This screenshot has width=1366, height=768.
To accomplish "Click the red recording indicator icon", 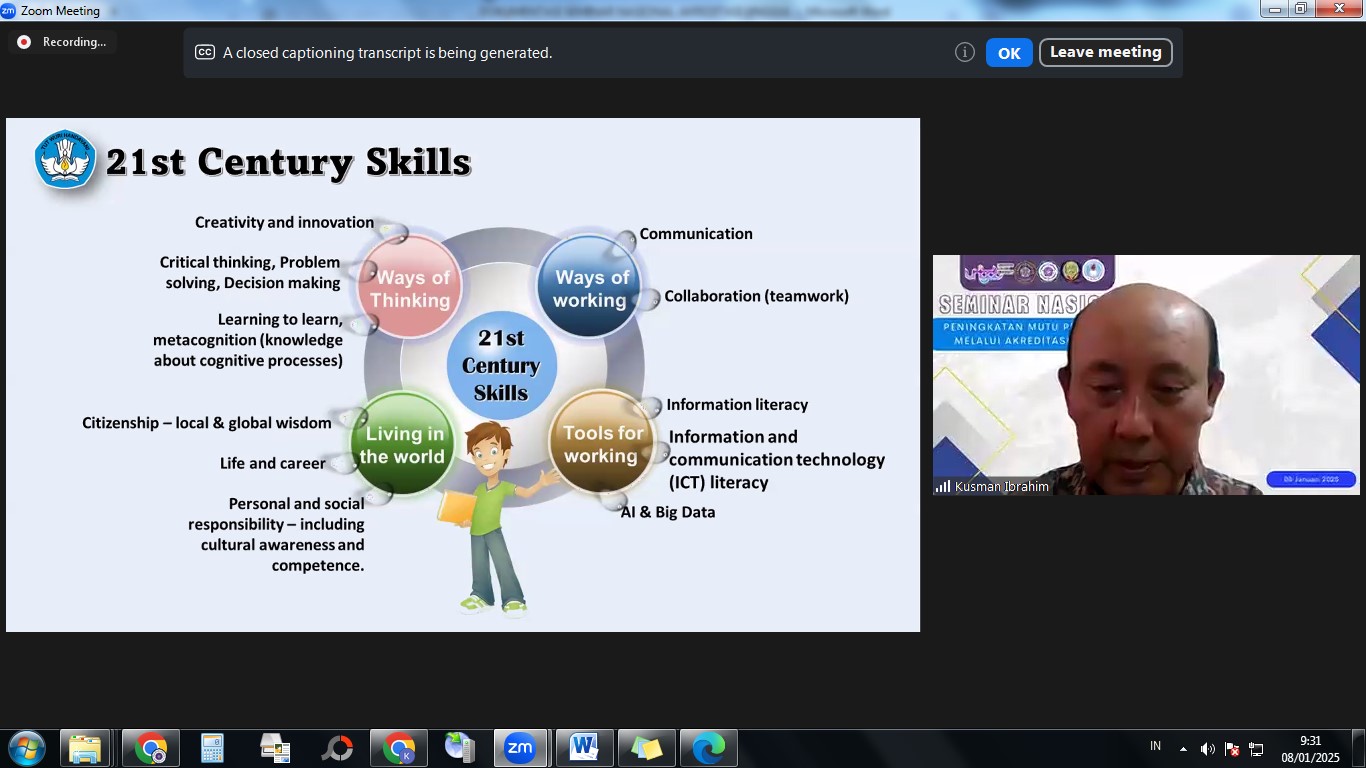I will click(x=24, y=42).
